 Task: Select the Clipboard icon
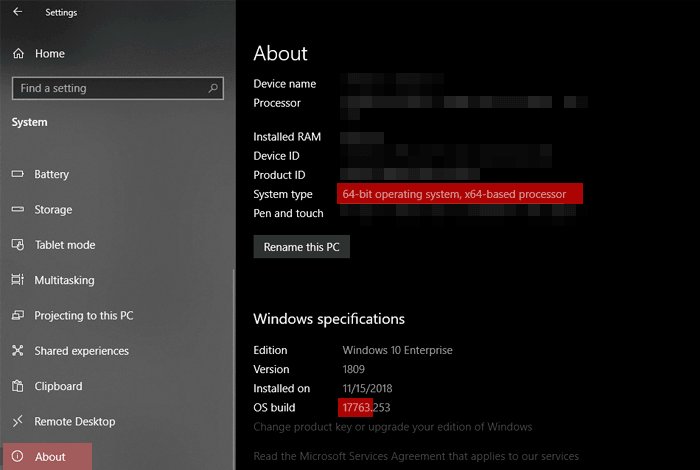(18, 386)
